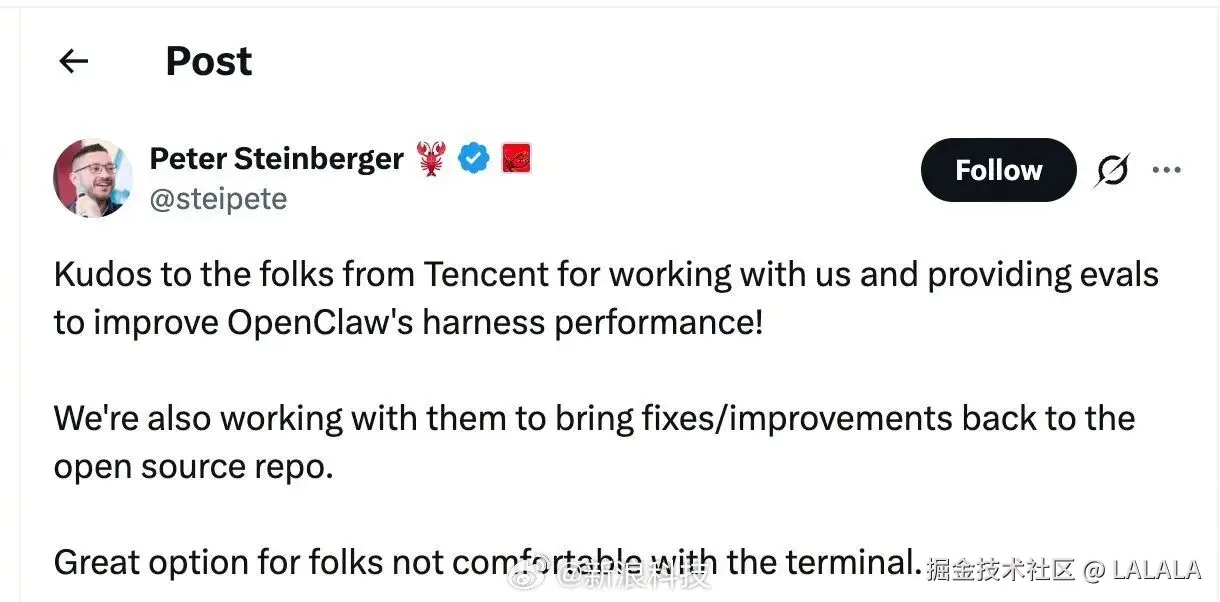The image size is (1220, 602).
Task: Open the three-dot more options menu
Action: click(1166, 171)
